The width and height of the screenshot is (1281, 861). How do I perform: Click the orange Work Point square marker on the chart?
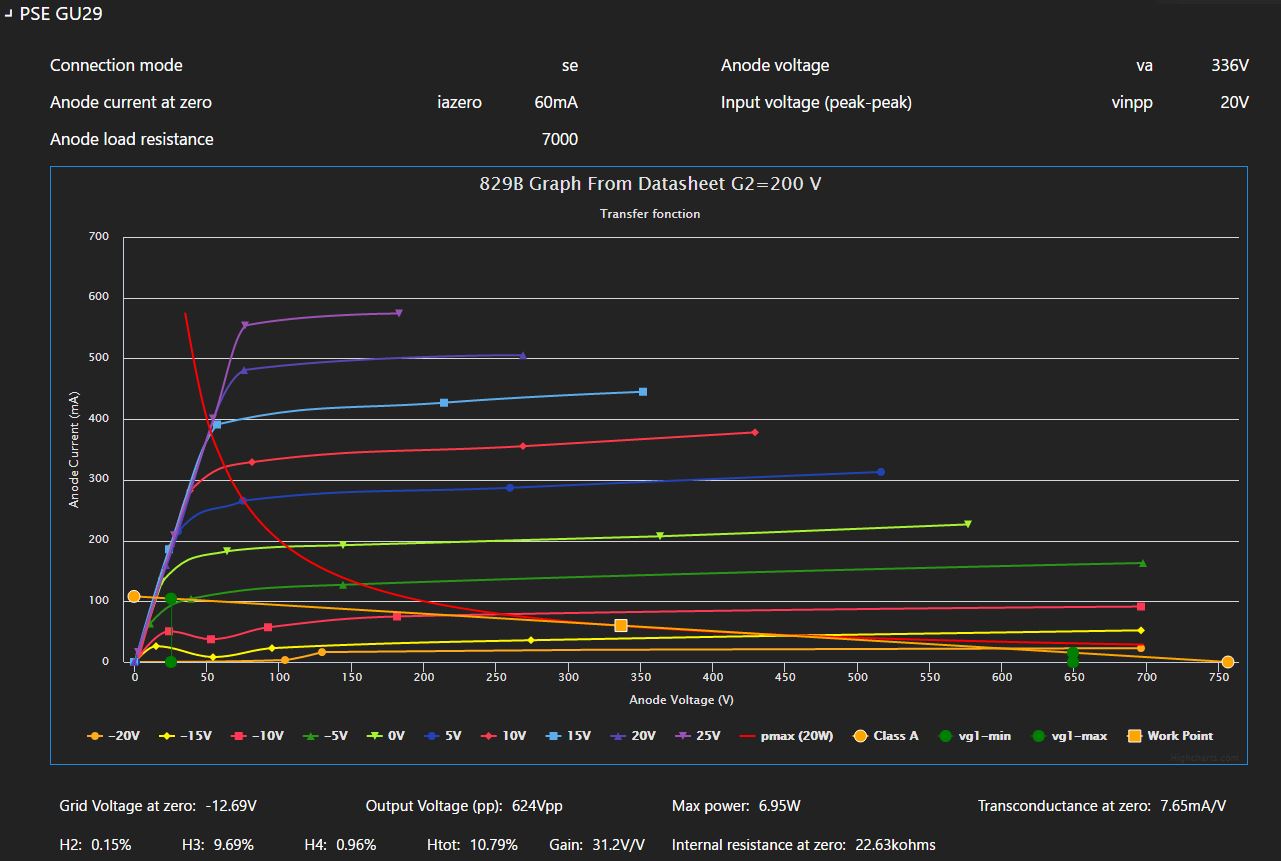pyautogui.click(x=621, y=626)
